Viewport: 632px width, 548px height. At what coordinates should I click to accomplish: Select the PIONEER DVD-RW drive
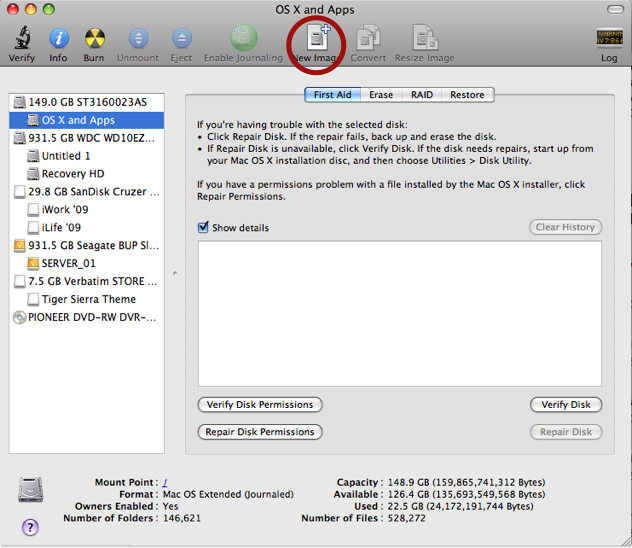click(x=87, y=318)
